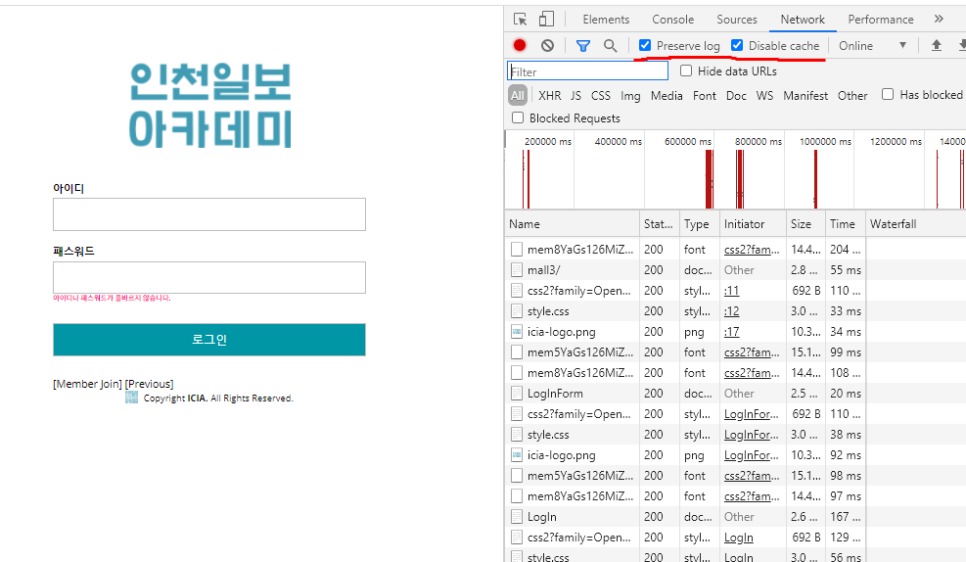Open initiator link :17
The height and width of the screenshot is (562, 966).
point(731,332)
